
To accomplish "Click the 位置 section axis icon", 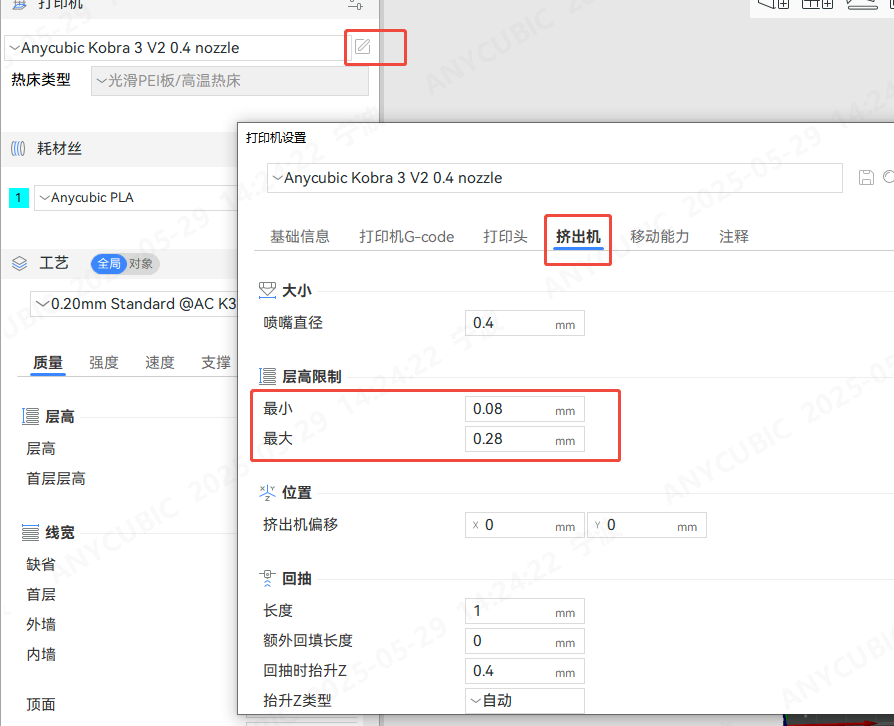I will tap(267, 492).
